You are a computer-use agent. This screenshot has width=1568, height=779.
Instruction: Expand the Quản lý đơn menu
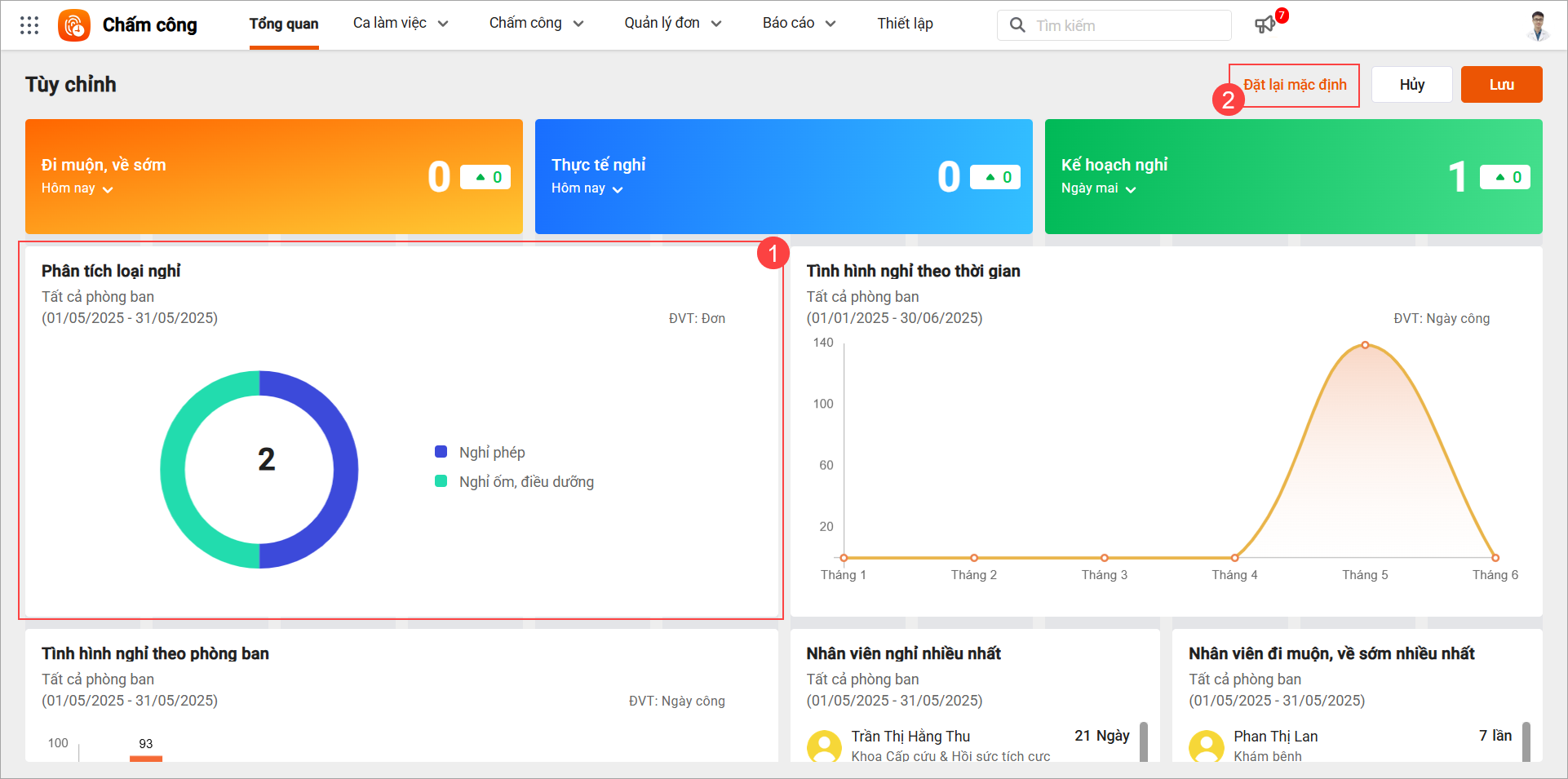pos(672,24)
